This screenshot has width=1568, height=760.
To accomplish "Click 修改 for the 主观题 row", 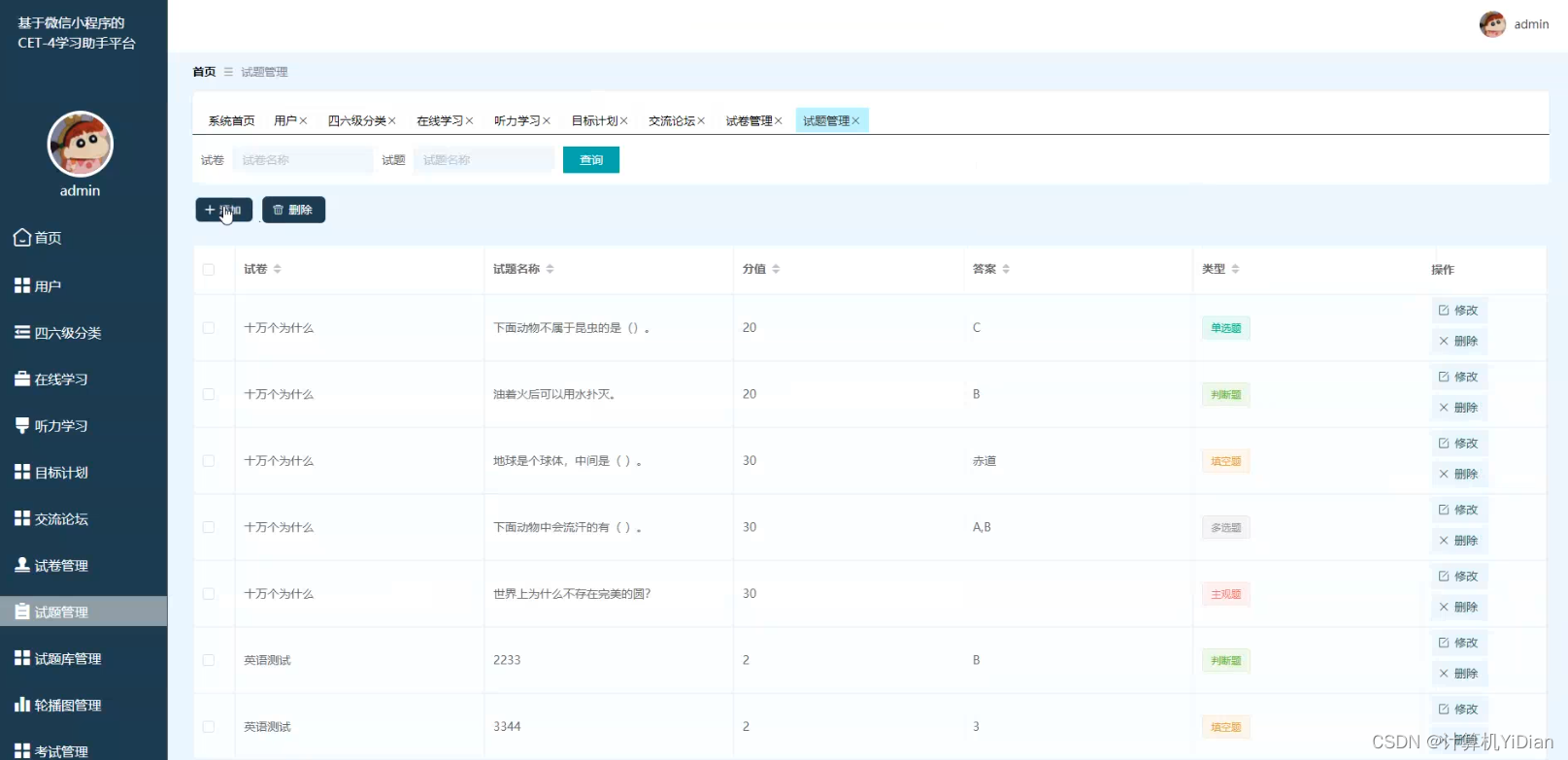I will coord(1458,577).
